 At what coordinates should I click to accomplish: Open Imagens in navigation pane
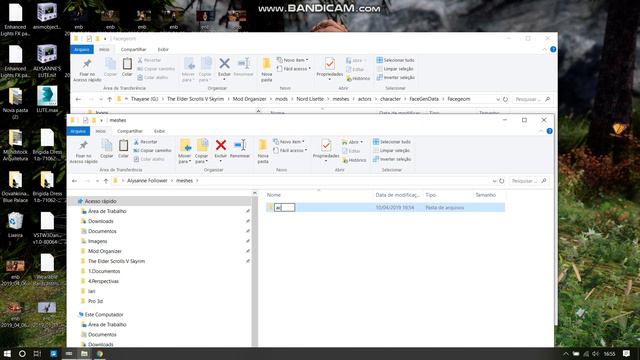coord(98,241)
